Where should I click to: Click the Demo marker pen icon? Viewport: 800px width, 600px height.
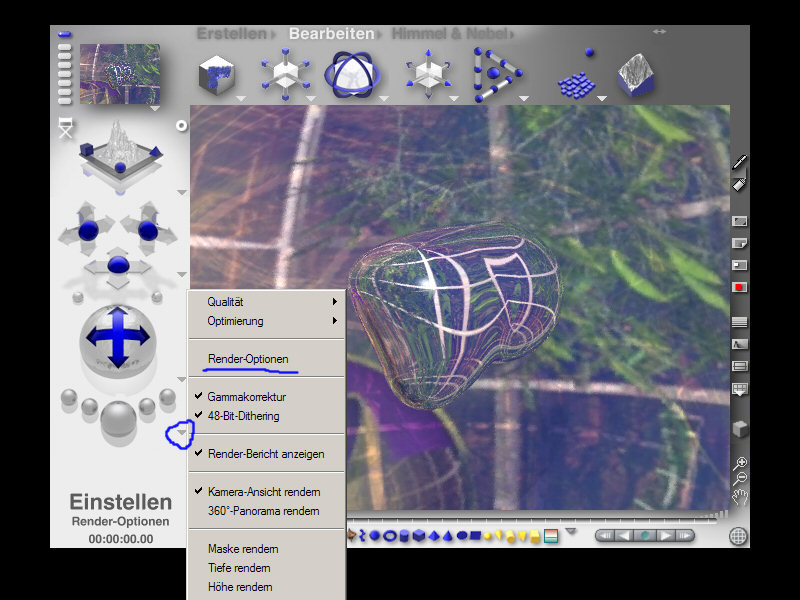(739, 162)
